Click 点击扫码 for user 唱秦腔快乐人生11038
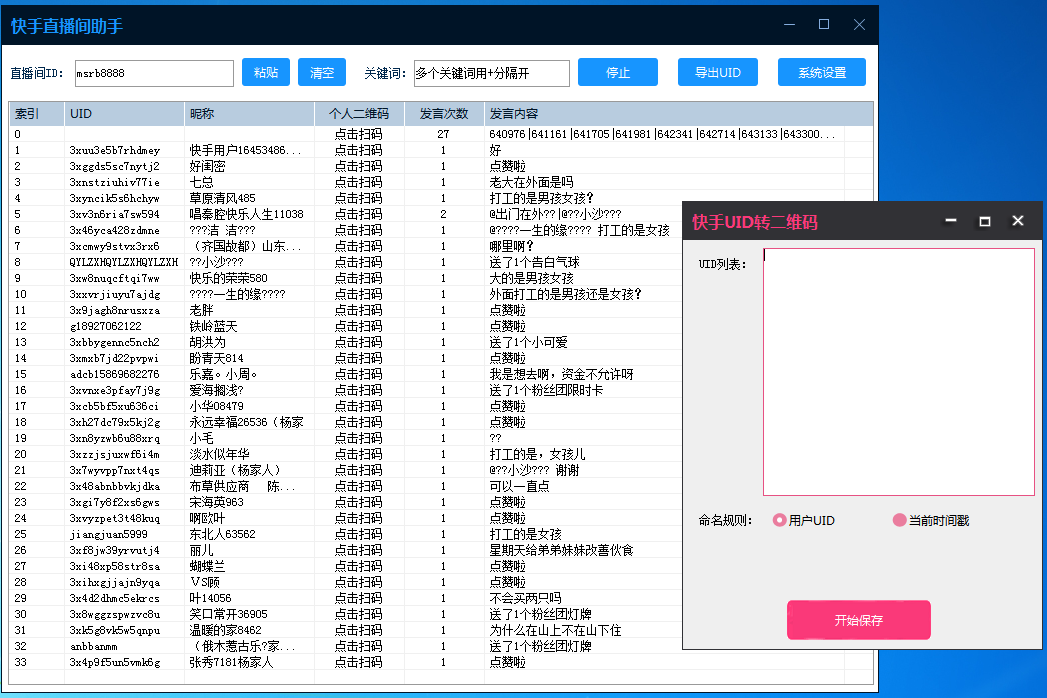Screen dimensions: 1047x698 (x=359, y=214)
